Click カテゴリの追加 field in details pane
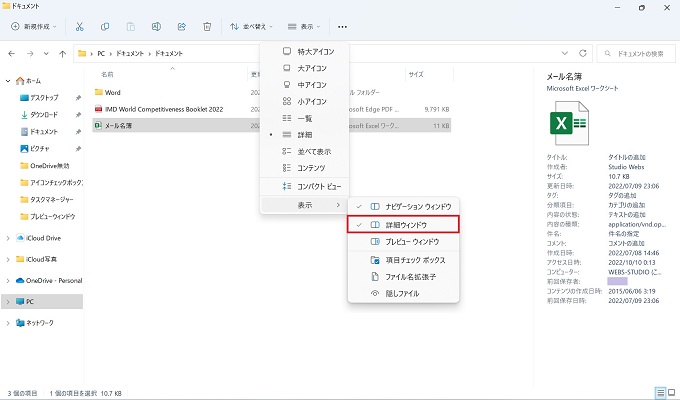680x400 pixels. [x=627, y=205]
